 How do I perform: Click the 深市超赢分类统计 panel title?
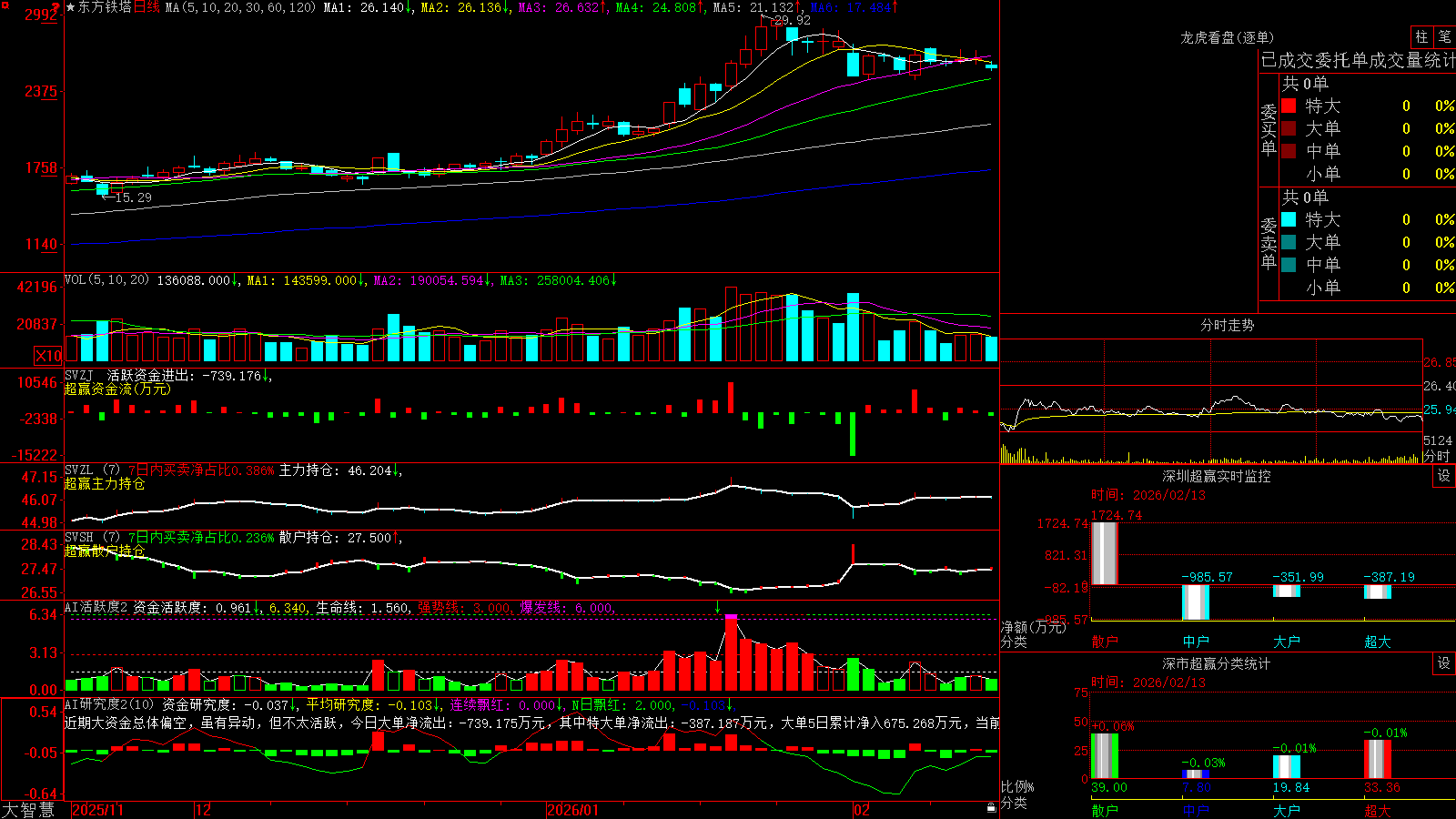tap(1217, 663)
